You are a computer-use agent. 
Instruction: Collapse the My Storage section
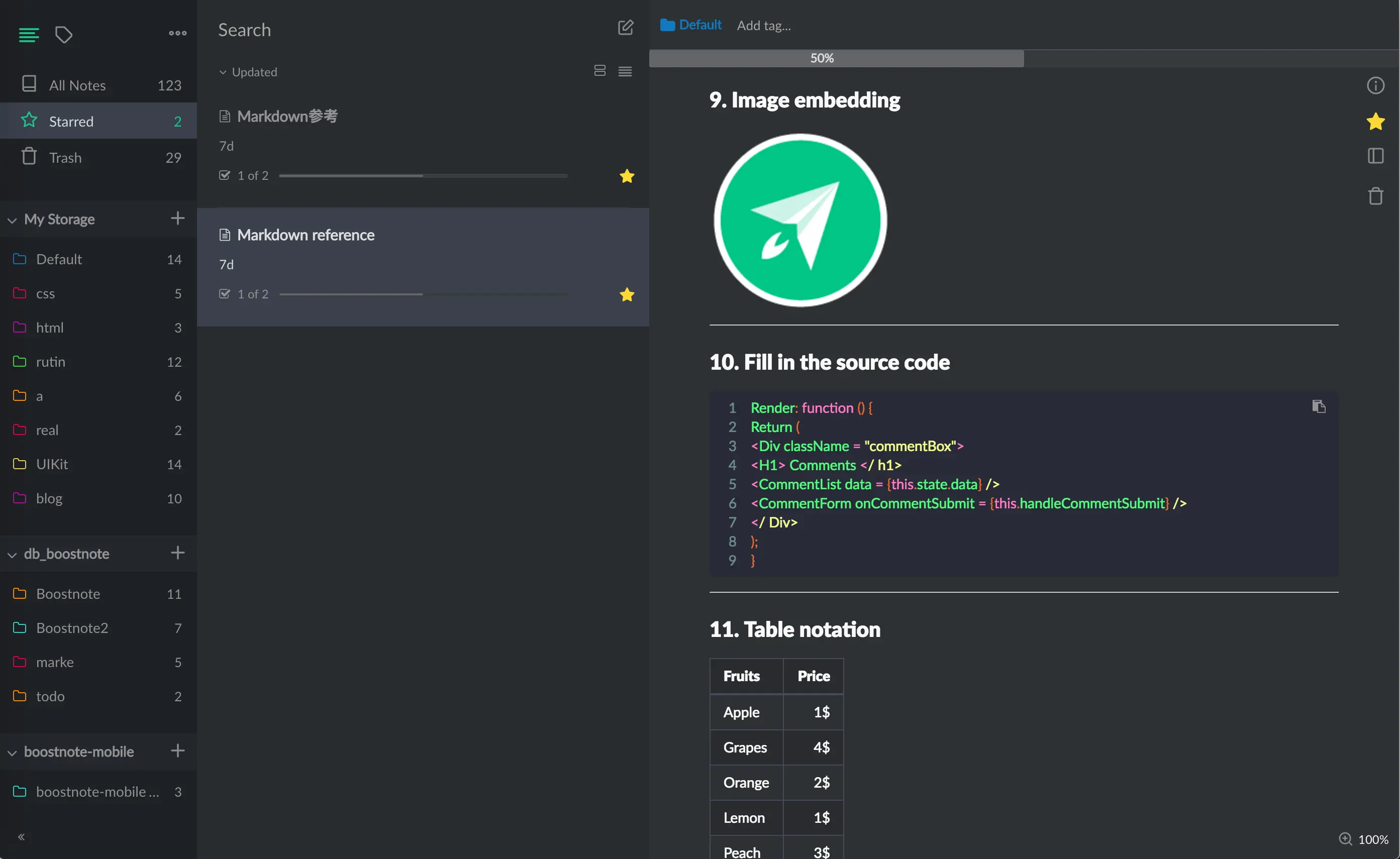pos(13,220)
